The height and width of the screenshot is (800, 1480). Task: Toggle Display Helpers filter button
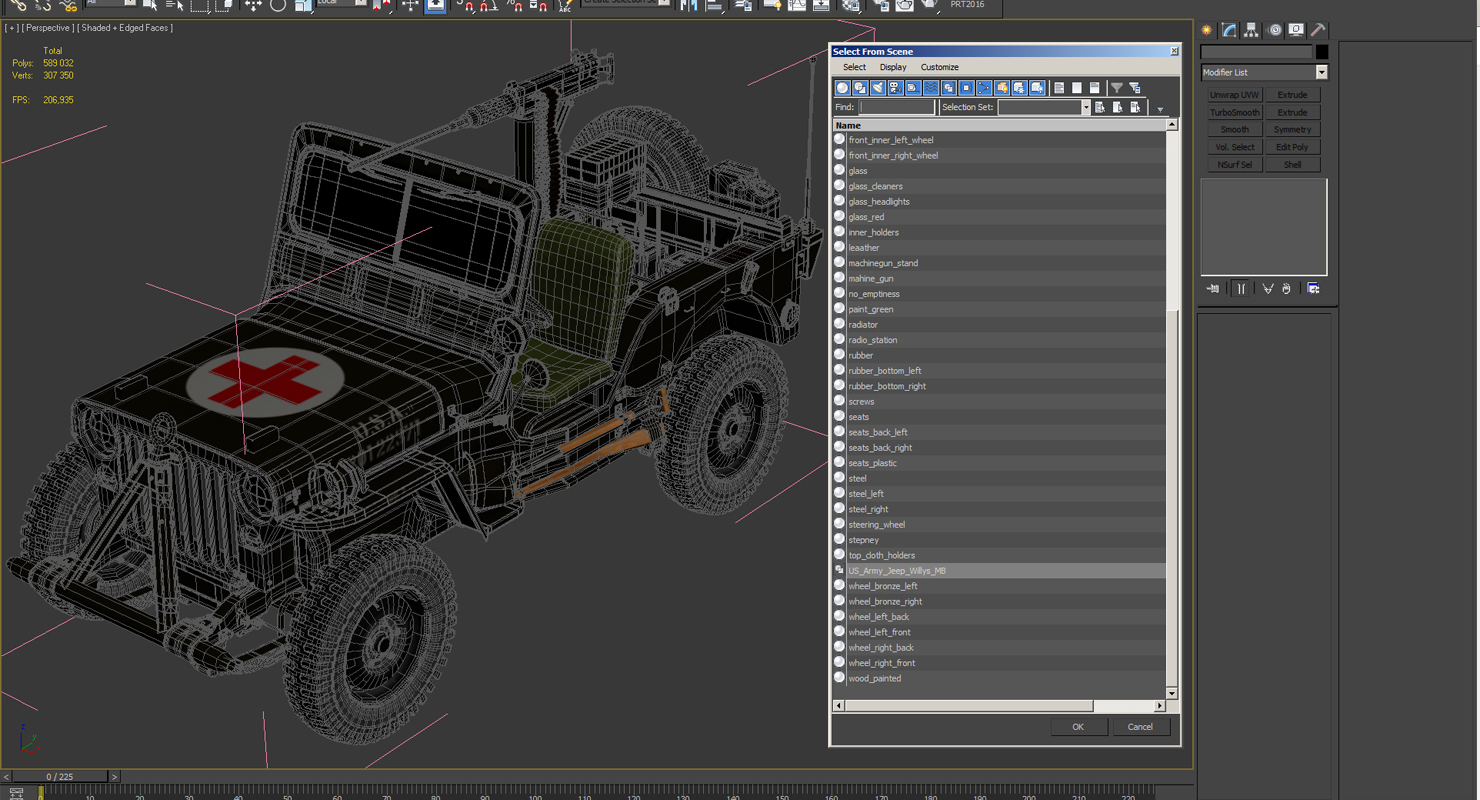click(913, 88)
